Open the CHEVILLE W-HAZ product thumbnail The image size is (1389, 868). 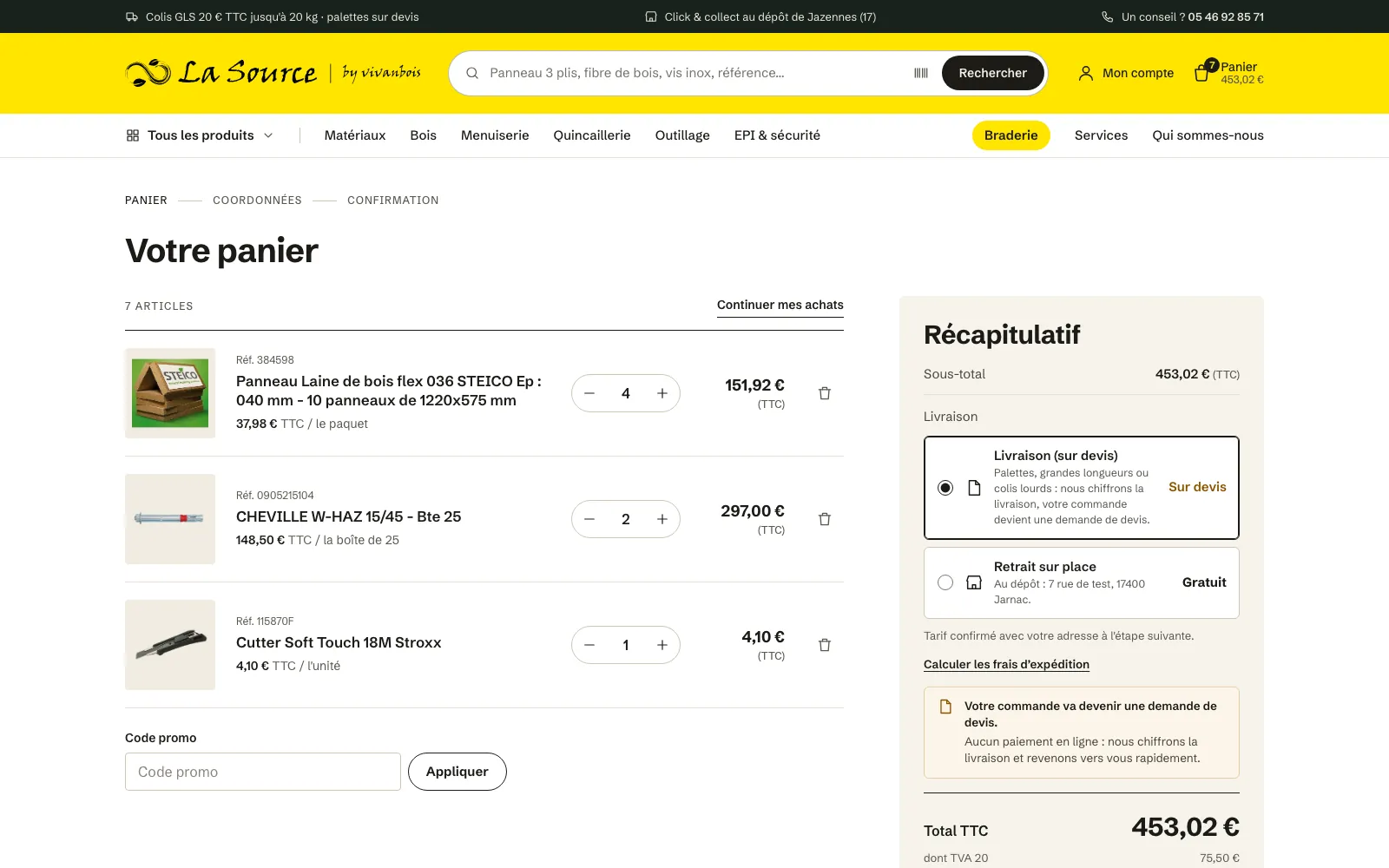pos(170,519)
